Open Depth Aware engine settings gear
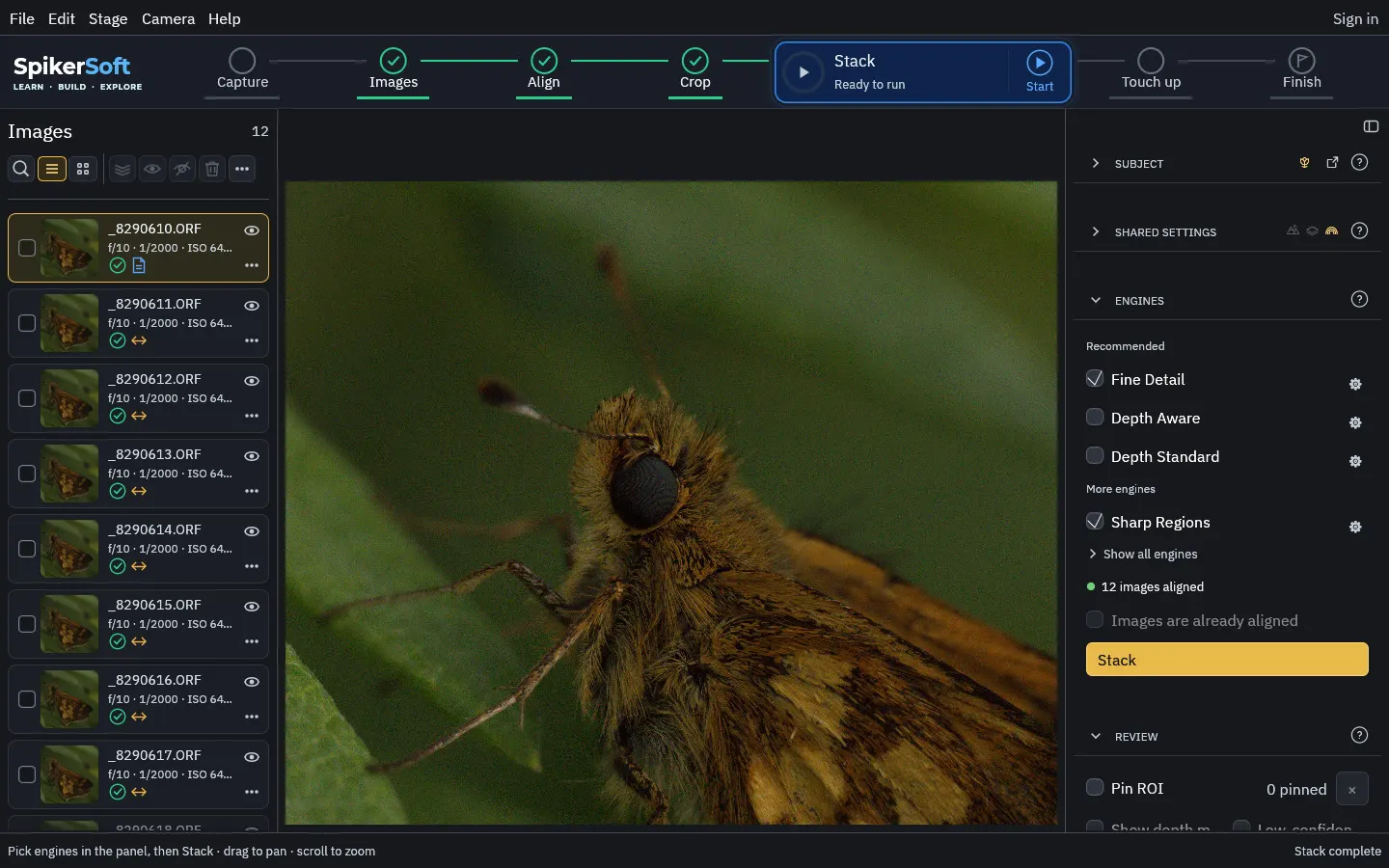1389x868 pixels. pos(1355,422)
